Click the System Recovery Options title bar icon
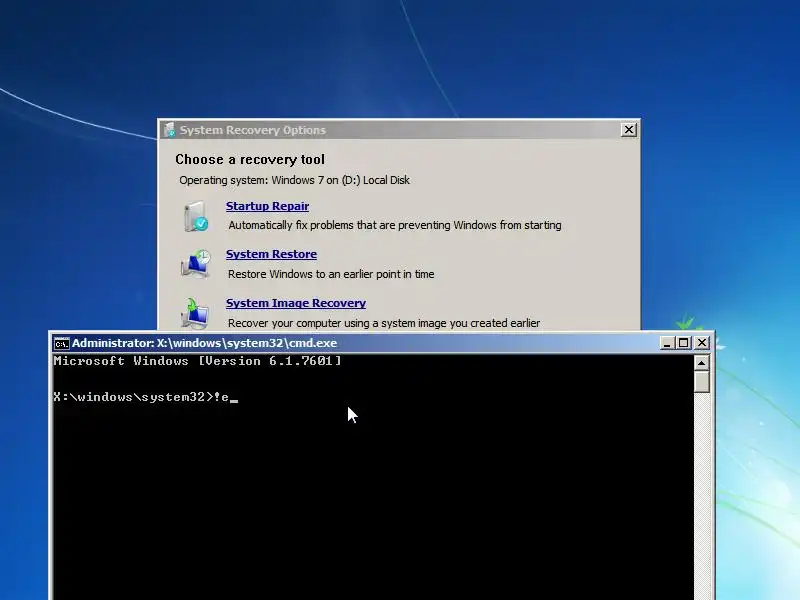This screenshot has width=800, height=600. [x=169, y=130]
